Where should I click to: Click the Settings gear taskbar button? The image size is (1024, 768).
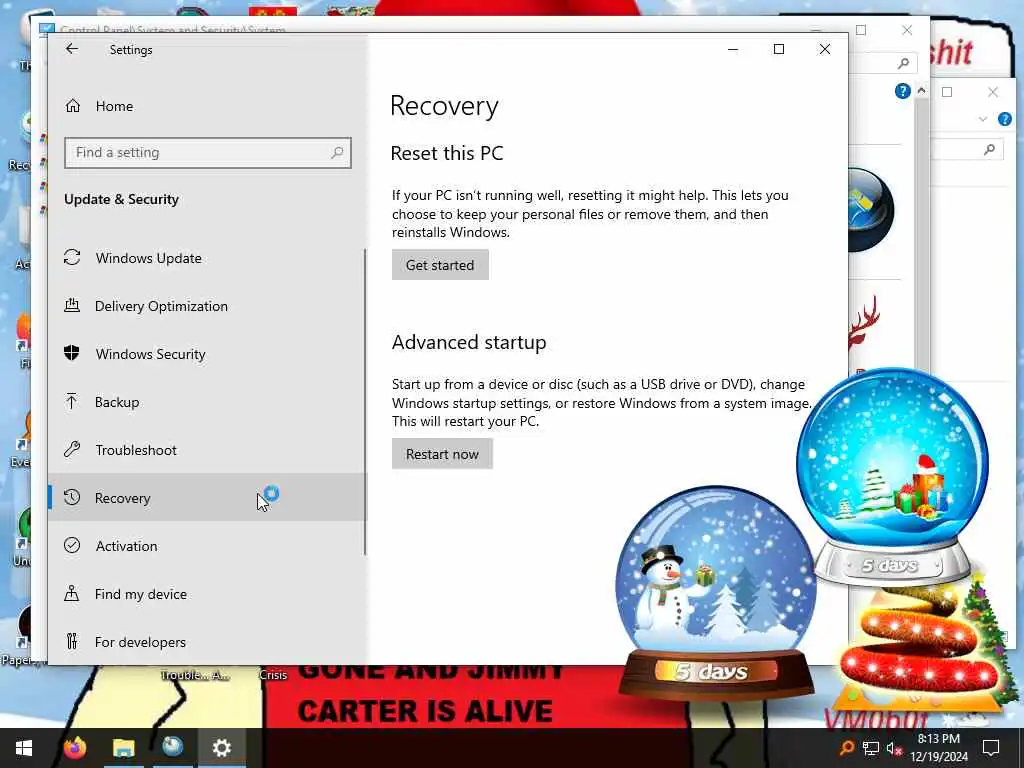(x=221, y=748)
